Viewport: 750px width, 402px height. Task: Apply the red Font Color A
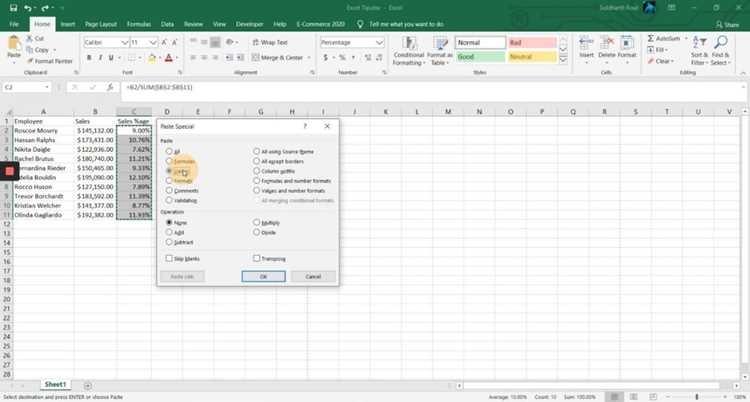(168, 58)
